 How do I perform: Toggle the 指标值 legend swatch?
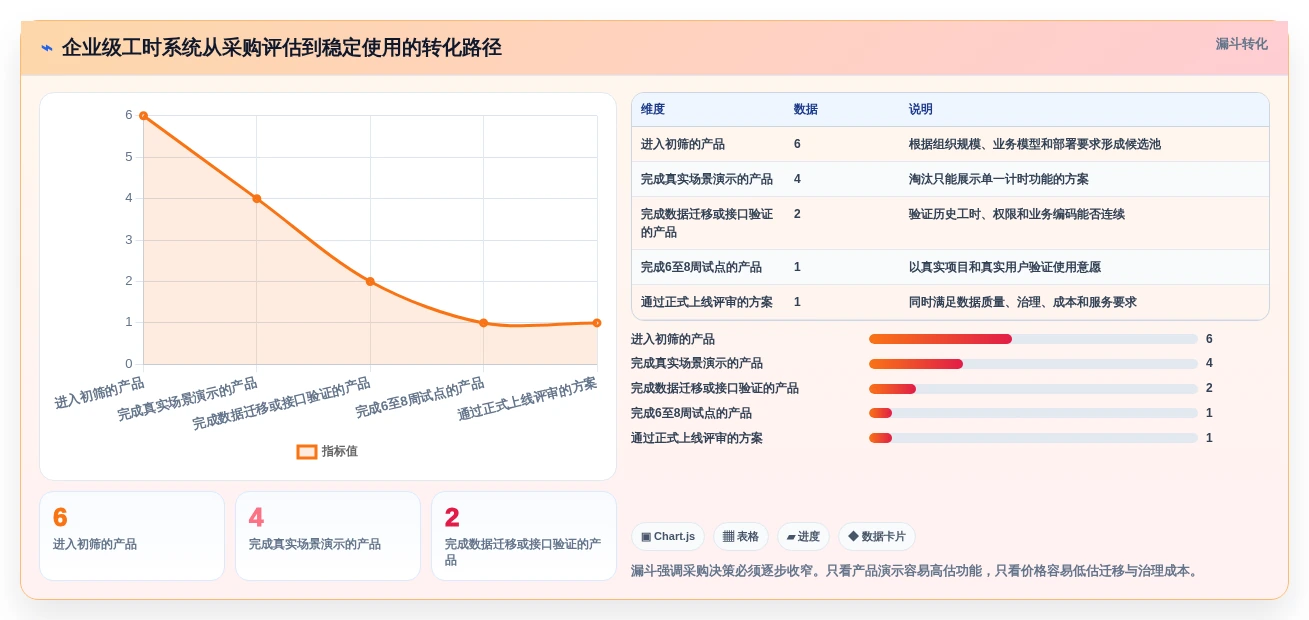(x=307, y=452)
